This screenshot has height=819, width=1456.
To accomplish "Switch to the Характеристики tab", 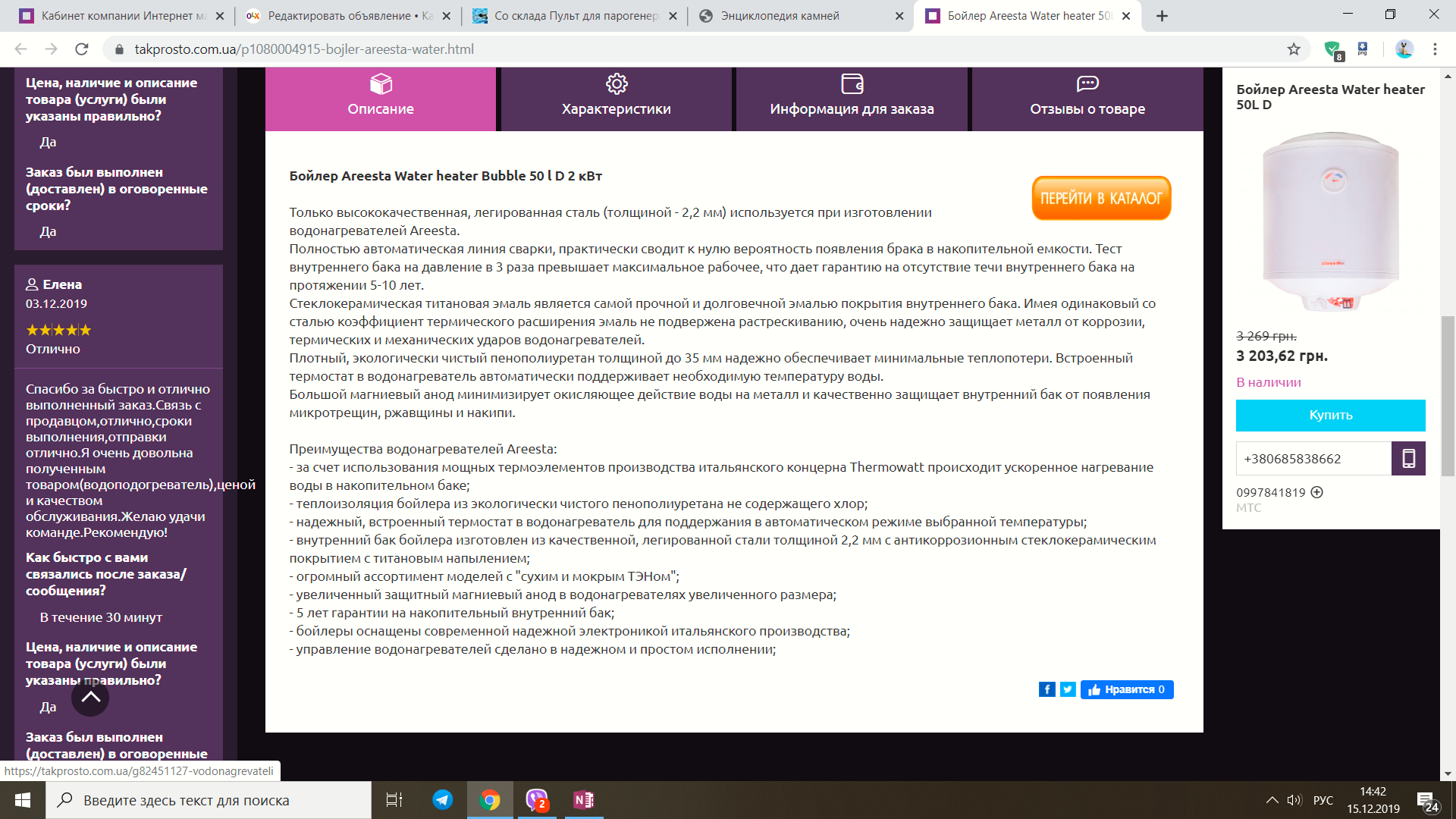I will pos(617,99).
